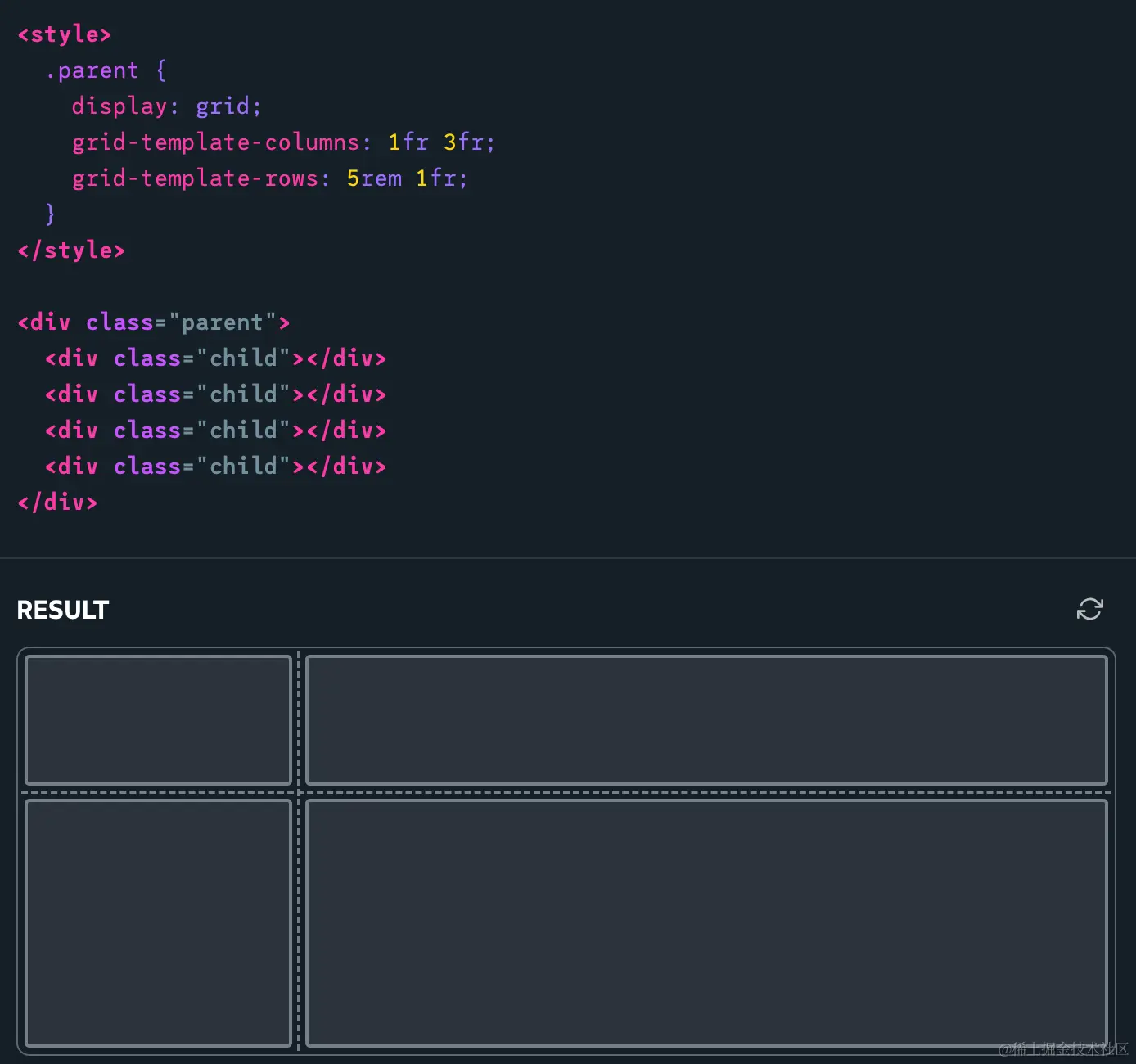This screenshot has height=1064, width=1136.
Task: Click the <div class="parent"> line
Action: [x=154, y=322]
